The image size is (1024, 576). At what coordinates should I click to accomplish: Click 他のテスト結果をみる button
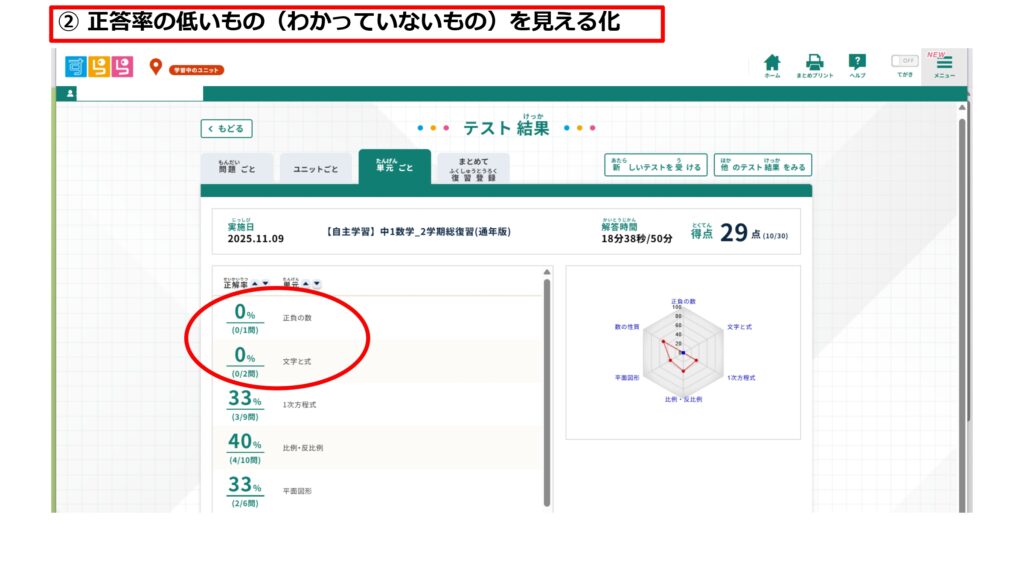coord(762,166)
